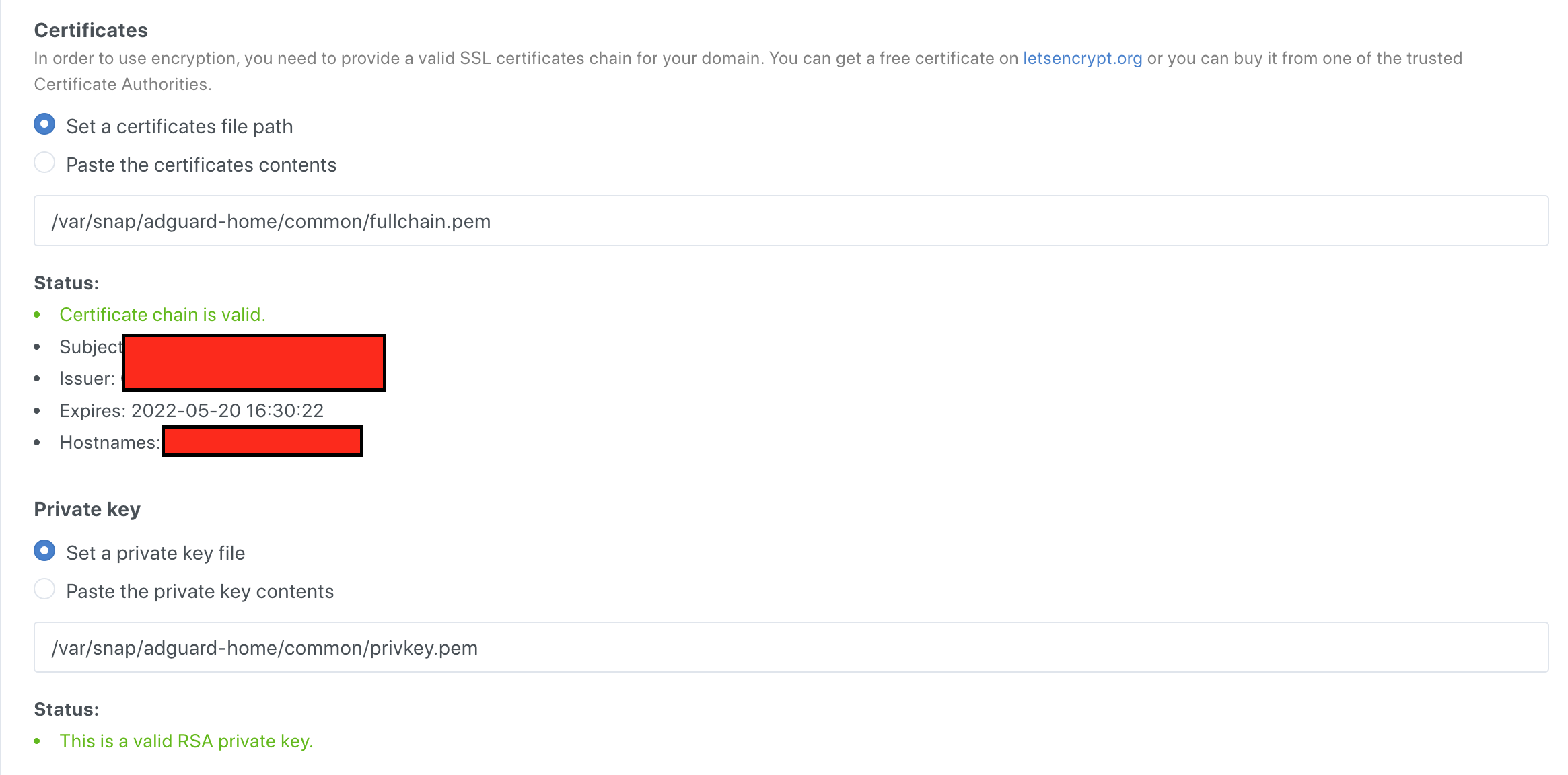This screenshot has height=775, width=1568.
Task: Select the privkey.pem path text
Action: point(265,648)
